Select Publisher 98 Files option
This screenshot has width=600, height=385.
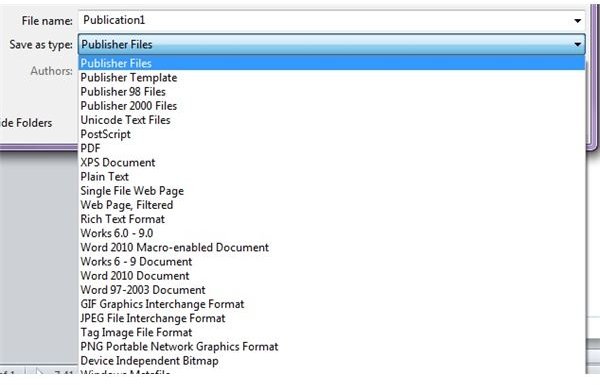coord(332,92)
